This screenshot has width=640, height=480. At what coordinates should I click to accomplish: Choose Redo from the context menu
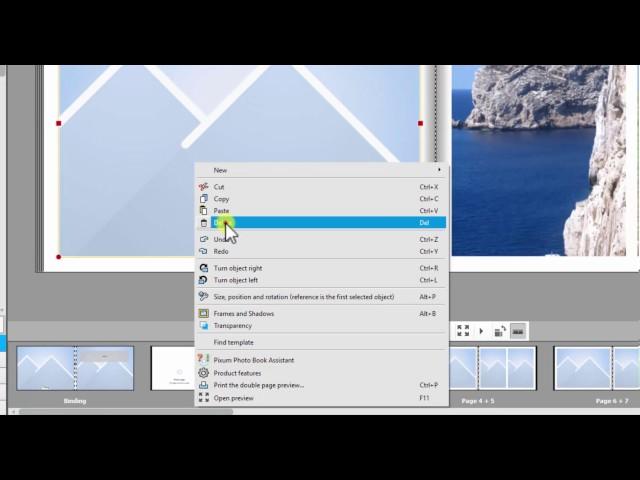(322, 251)
